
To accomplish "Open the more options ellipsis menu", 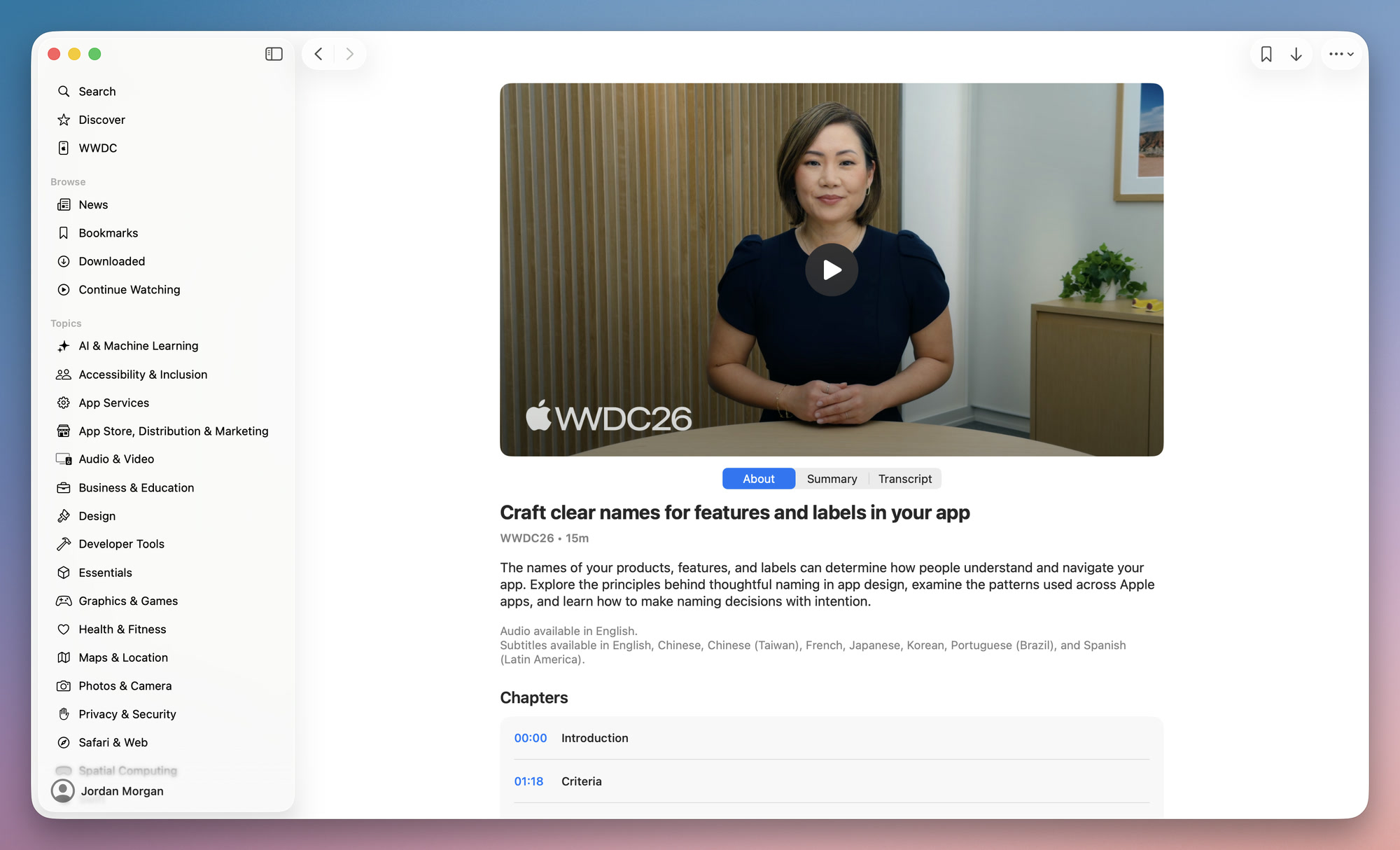I will click(1341, 54).
